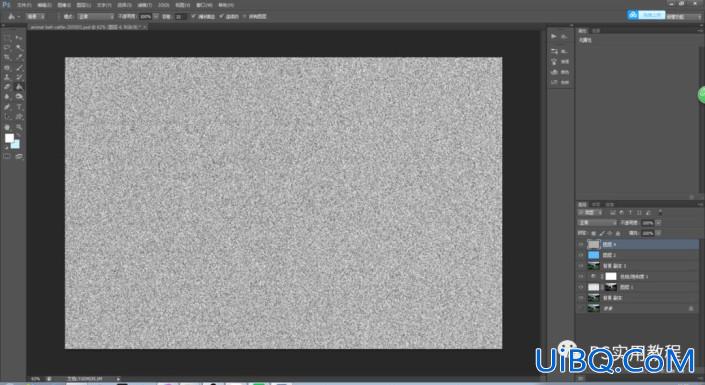Image resolution: width=705 pixels, height=385 pixels.
Task: Lock image pixels in Layers panel
Action: [x=602, y=233]
